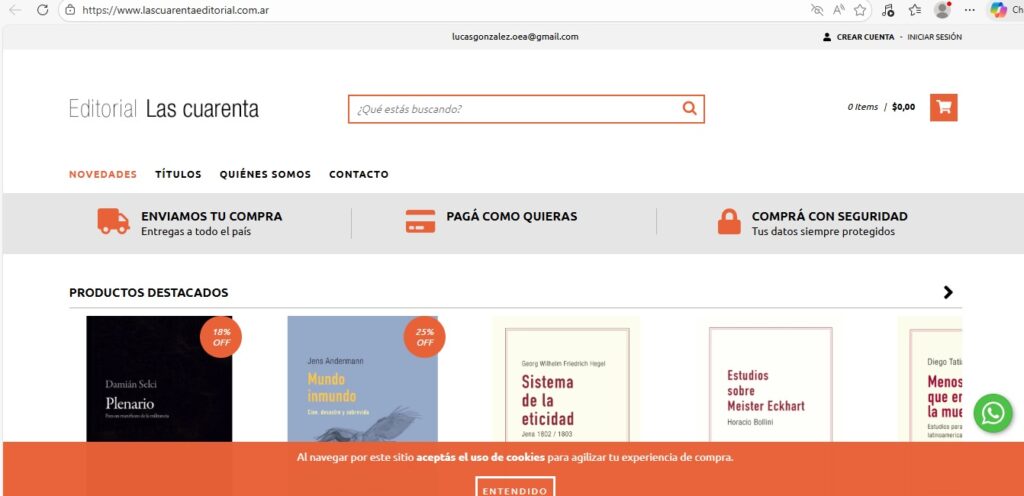Image resolution: width=1024 pixels, height=496 pixels.
Task: Add page to favorites star icon
Action: click(860, 10)
